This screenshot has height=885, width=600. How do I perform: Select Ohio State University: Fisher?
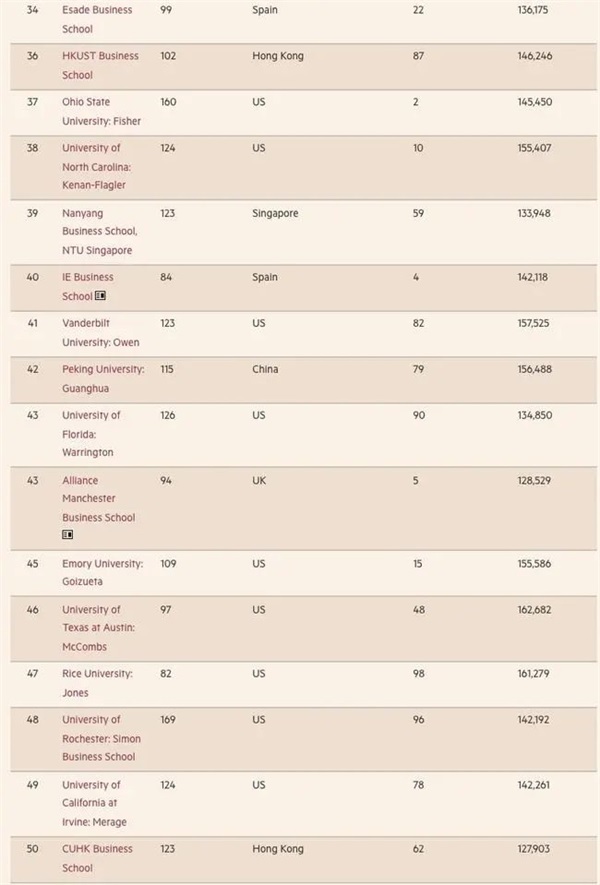[101, 111]
